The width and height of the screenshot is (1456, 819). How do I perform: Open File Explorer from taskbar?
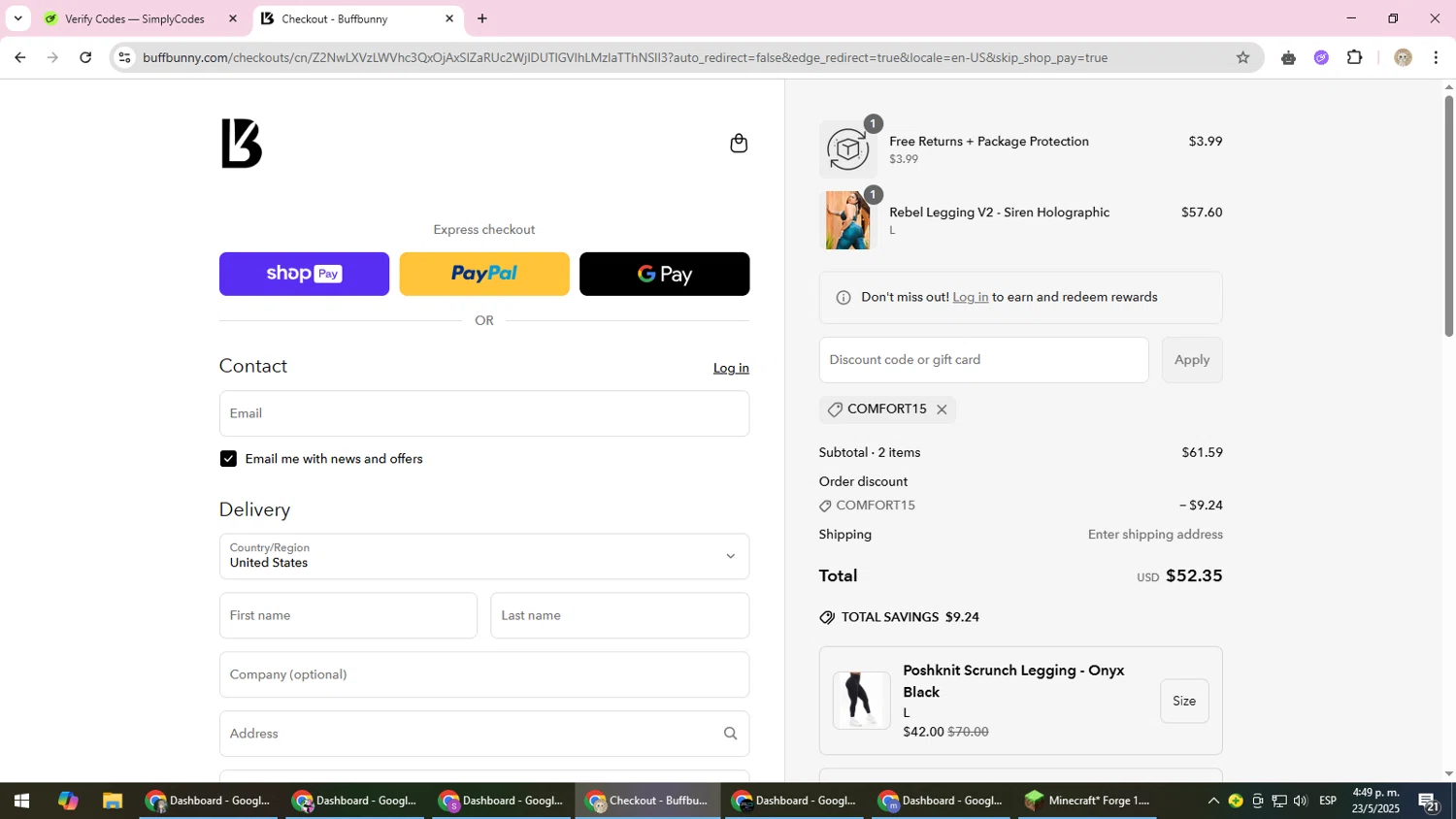pyautogui.click(x=113, y=801)
